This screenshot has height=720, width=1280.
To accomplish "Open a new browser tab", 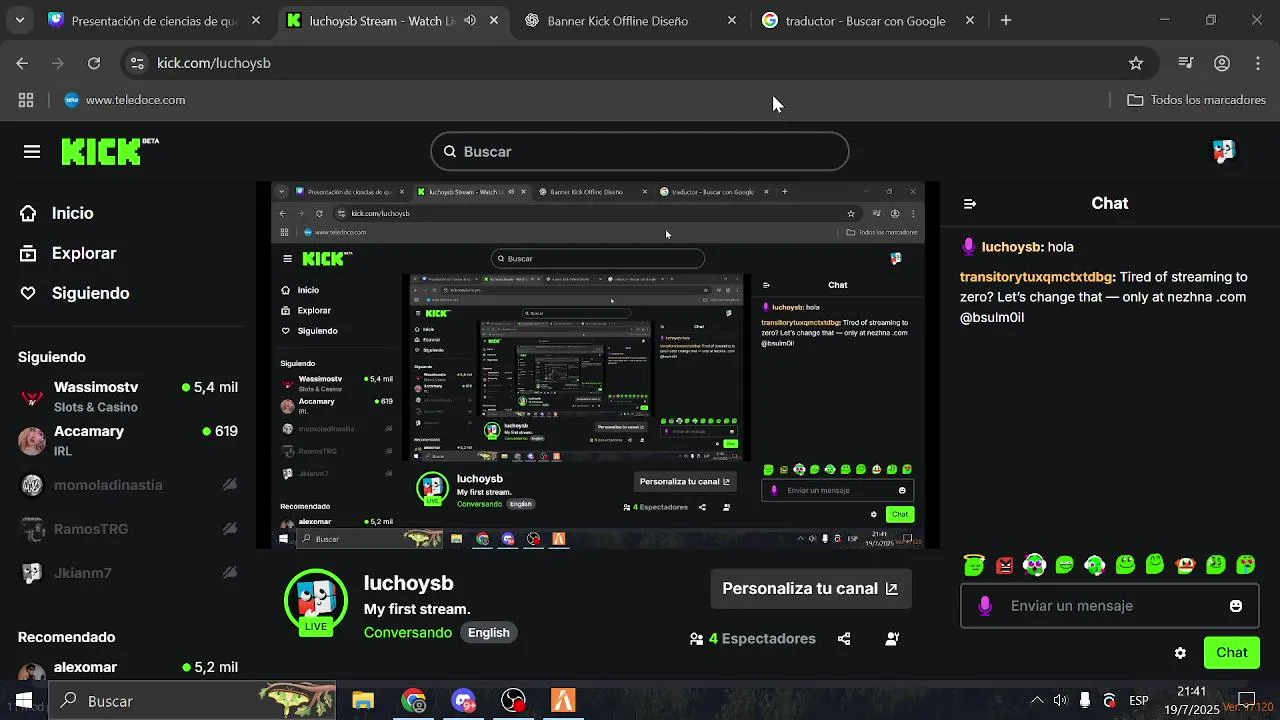I will coord(1006,21).
